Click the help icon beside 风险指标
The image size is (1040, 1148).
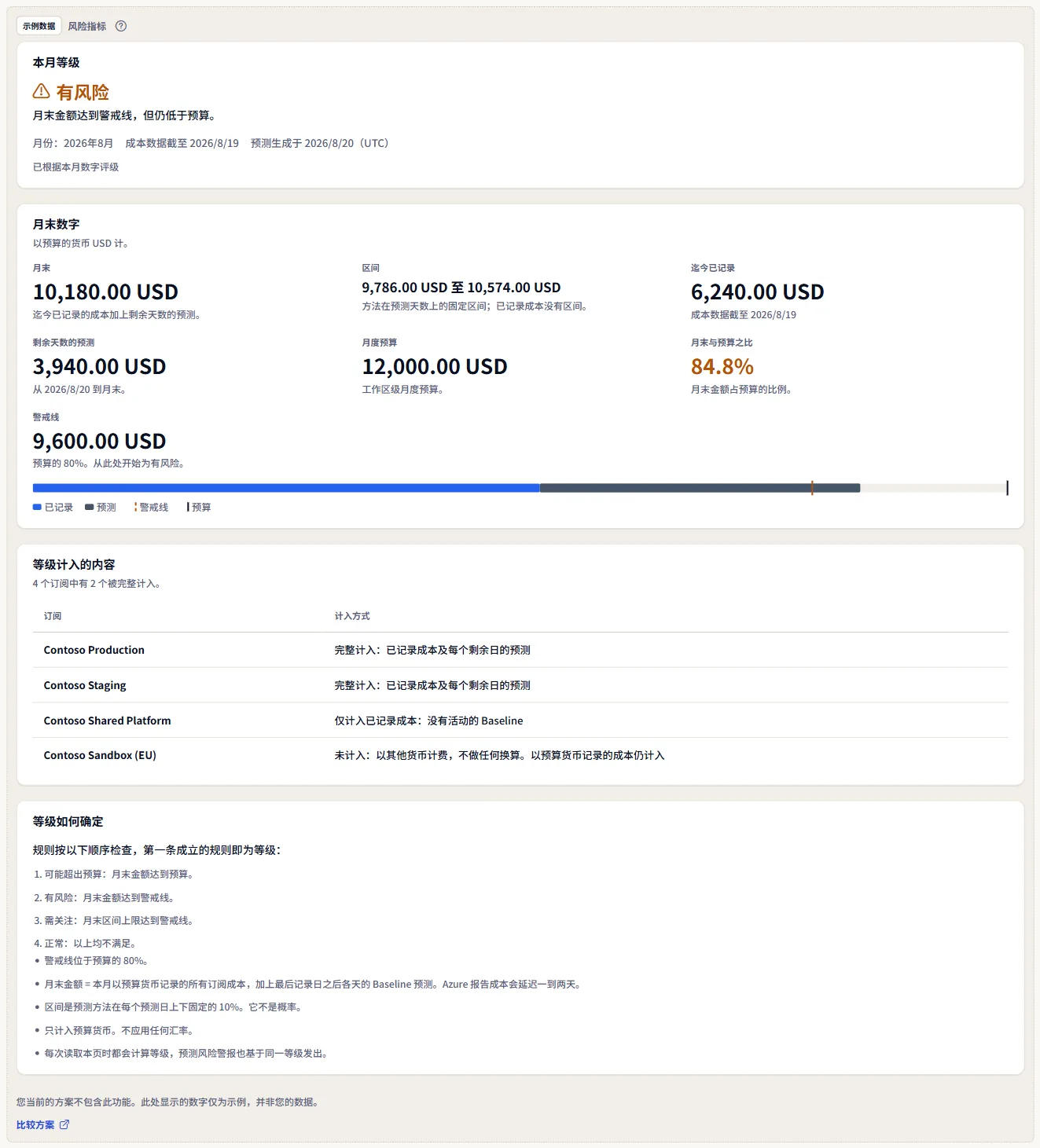(121, 26)
